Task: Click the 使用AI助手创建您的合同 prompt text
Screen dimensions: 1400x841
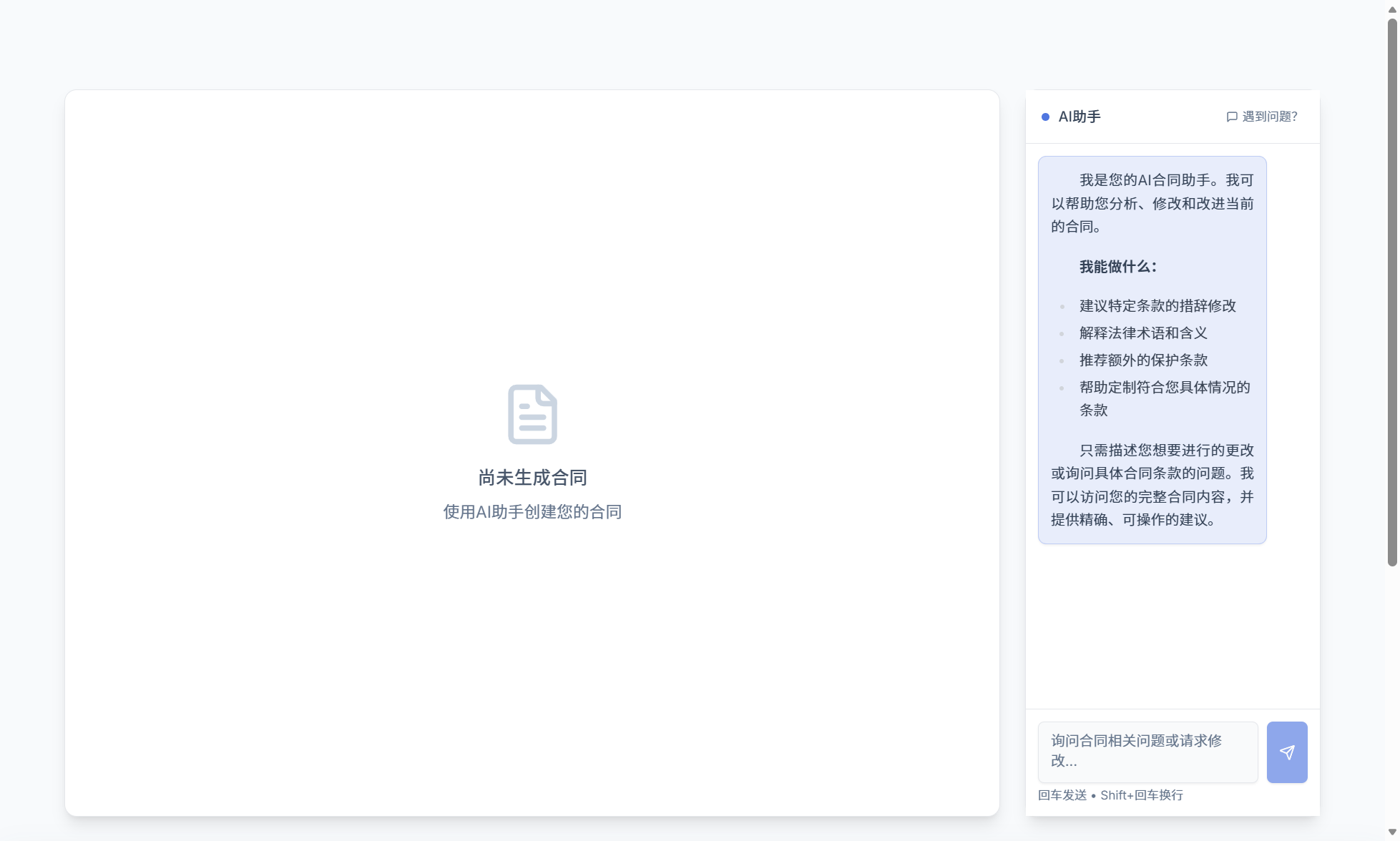Action: click(532, 512)
